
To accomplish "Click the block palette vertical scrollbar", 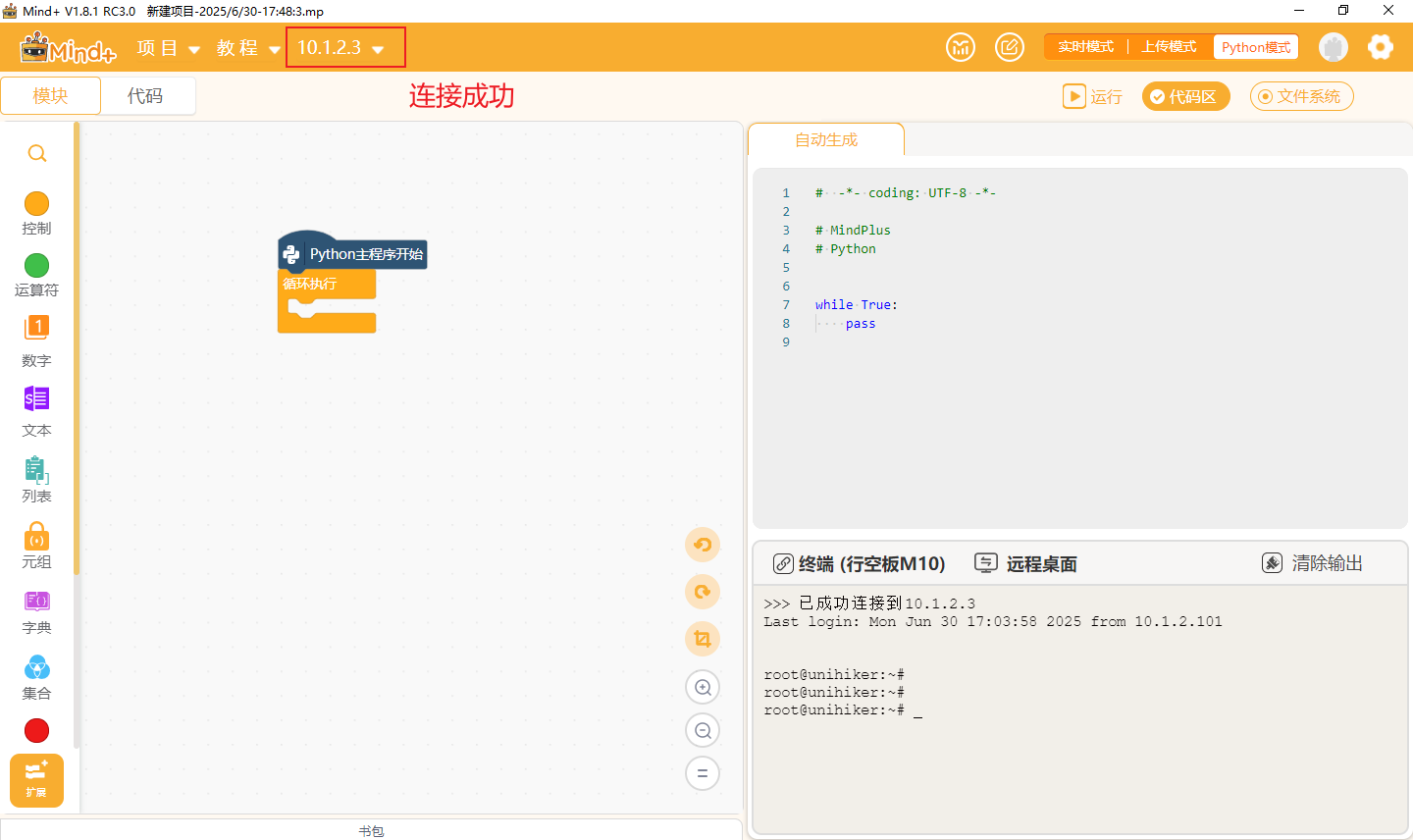I will click(x=77, y=348).
